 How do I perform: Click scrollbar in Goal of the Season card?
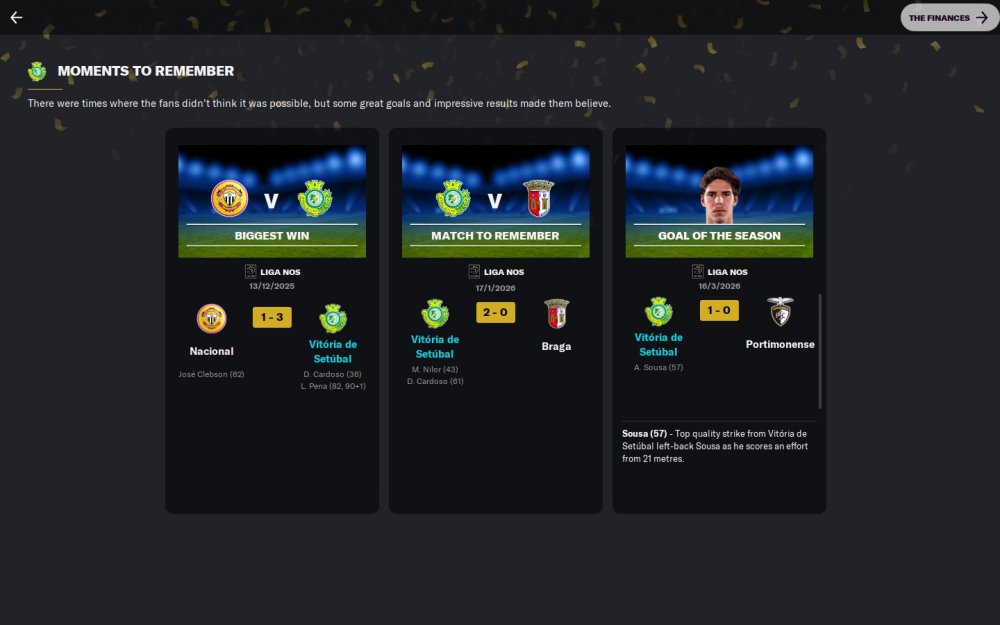point(820,351)
